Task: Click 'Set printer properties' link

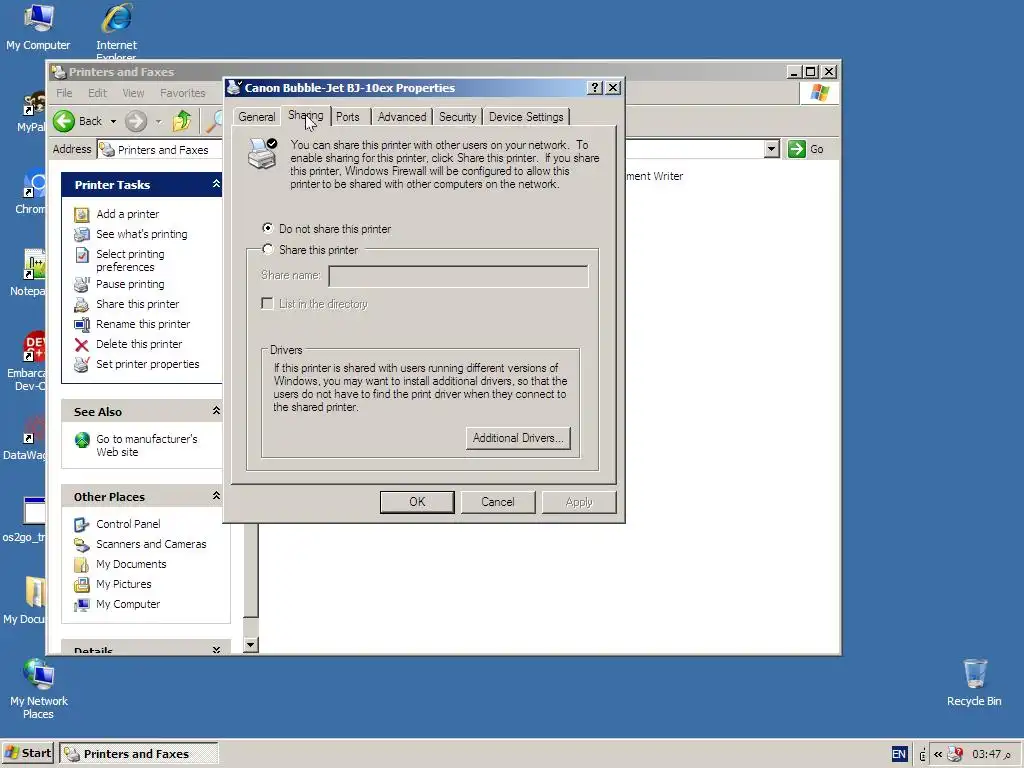Action: pyautogui.click(x=148, y=364)
